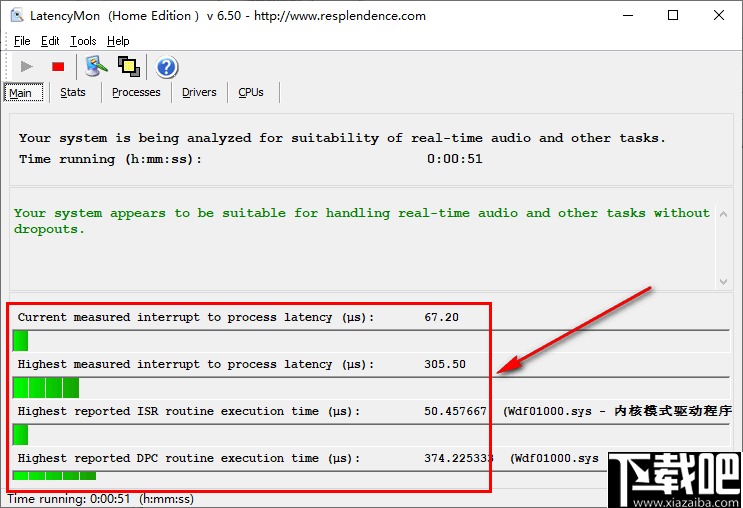Stop monitoring with the red stop button
Image resolution: width=743 pixels, height=508 pixels.
tap(58, 67)
